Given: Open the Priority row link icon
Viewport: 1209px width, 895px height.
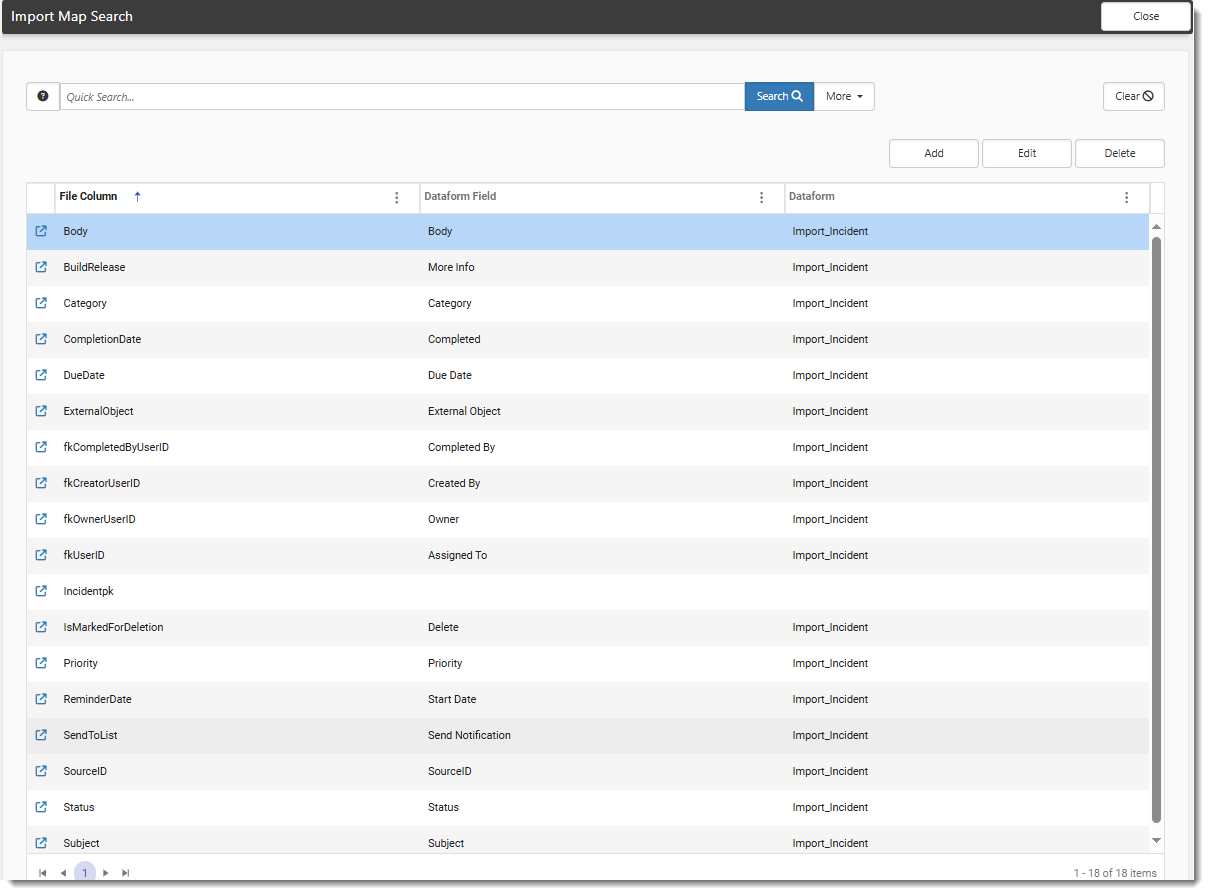Looking at the screenshot, I should [x=41, y=663].
